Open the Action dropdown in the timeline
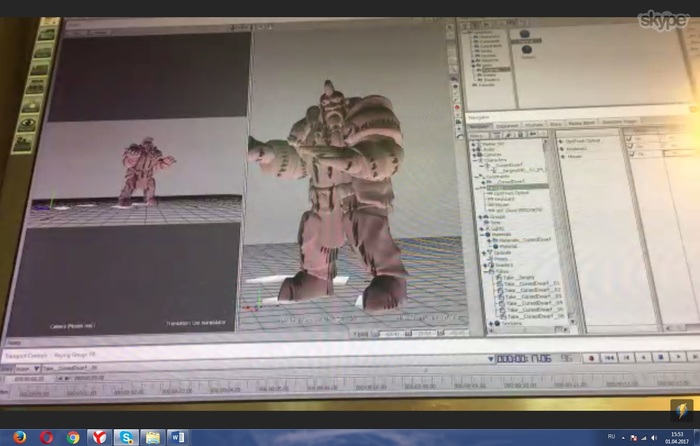The image size is (700, 446). 29,369
